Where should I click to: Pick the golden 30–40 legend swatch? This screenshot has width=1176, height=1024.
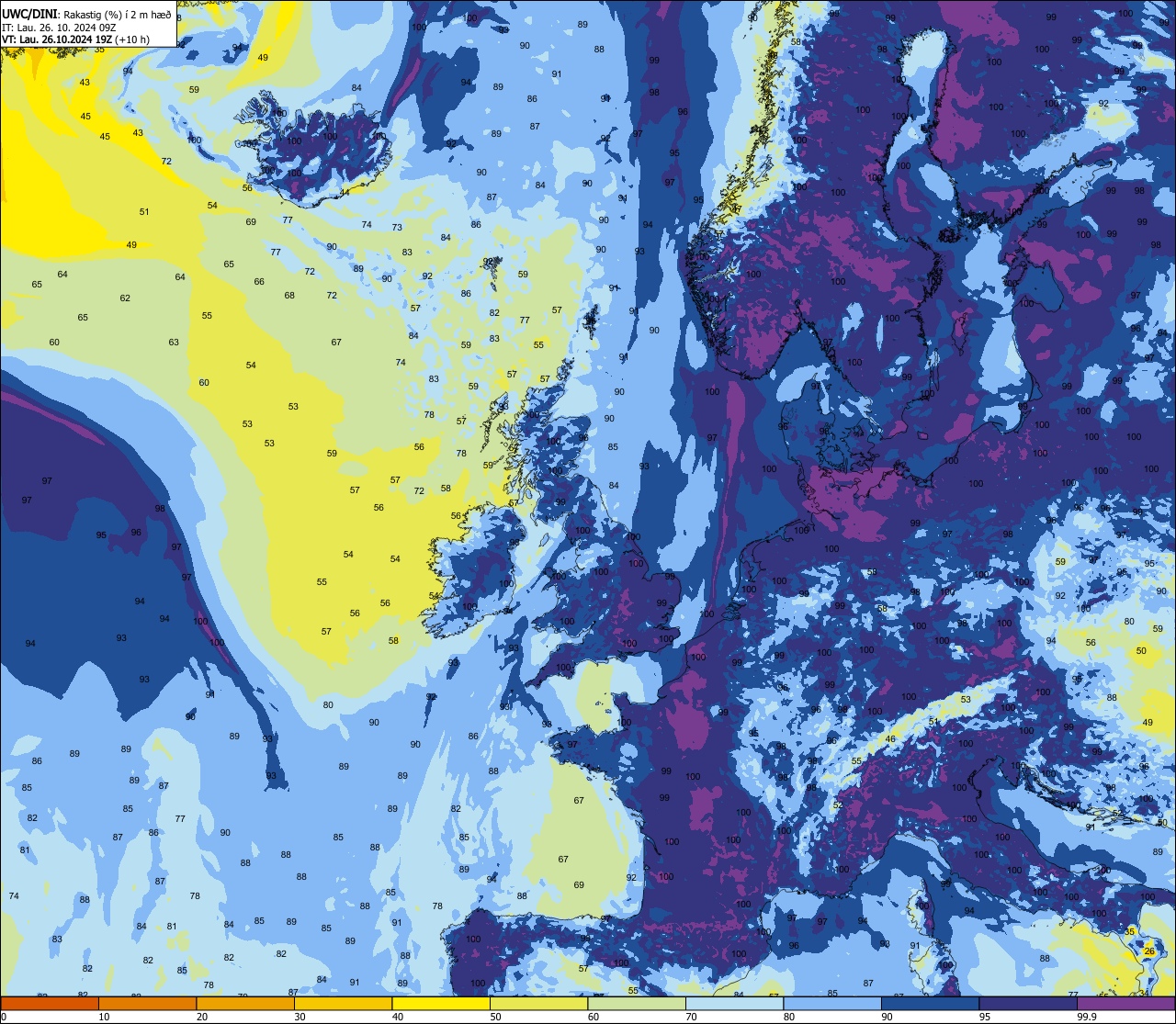point(343,1003)
